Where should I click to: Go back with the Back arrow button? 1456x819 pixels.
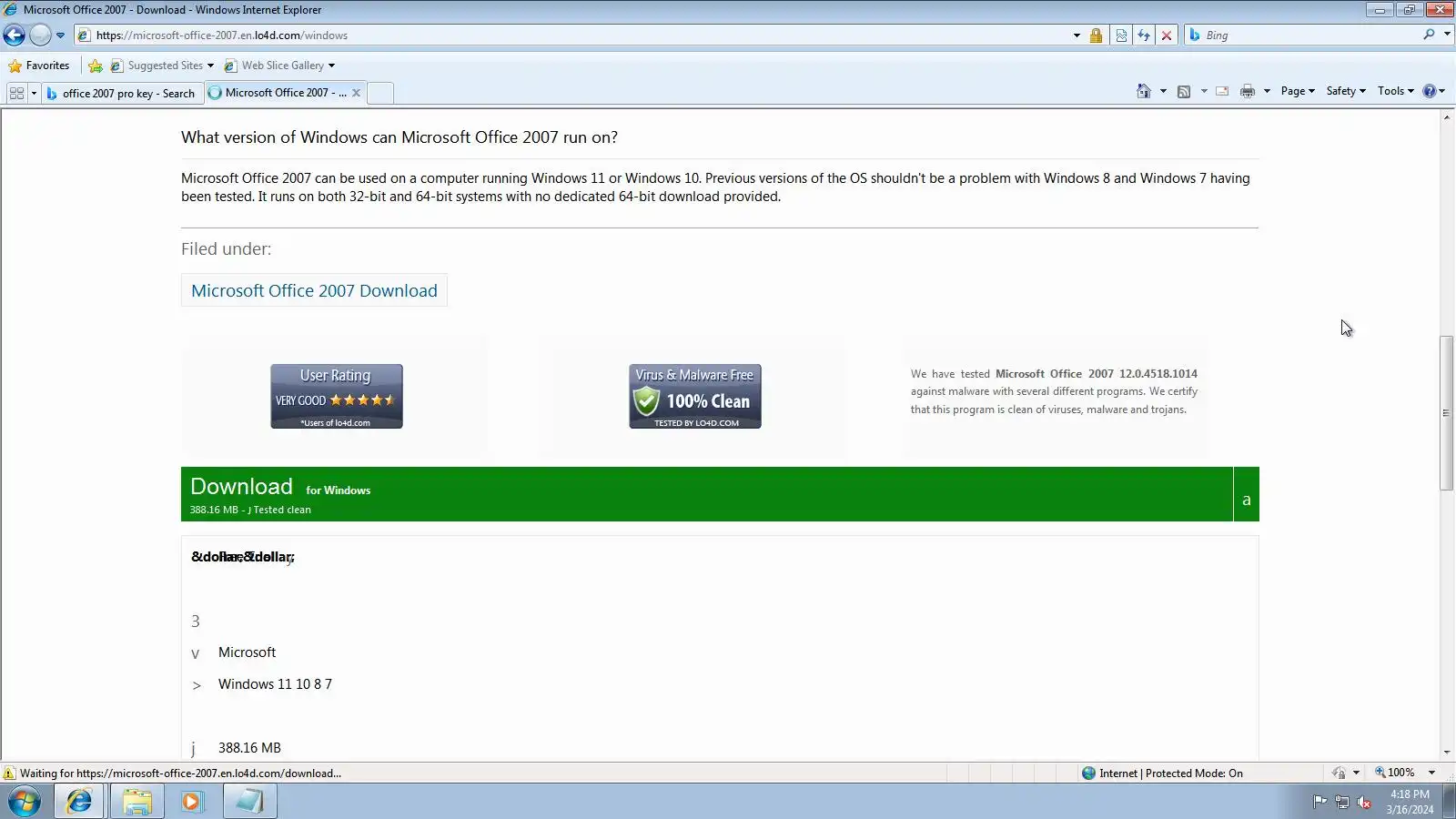(15, 35)
